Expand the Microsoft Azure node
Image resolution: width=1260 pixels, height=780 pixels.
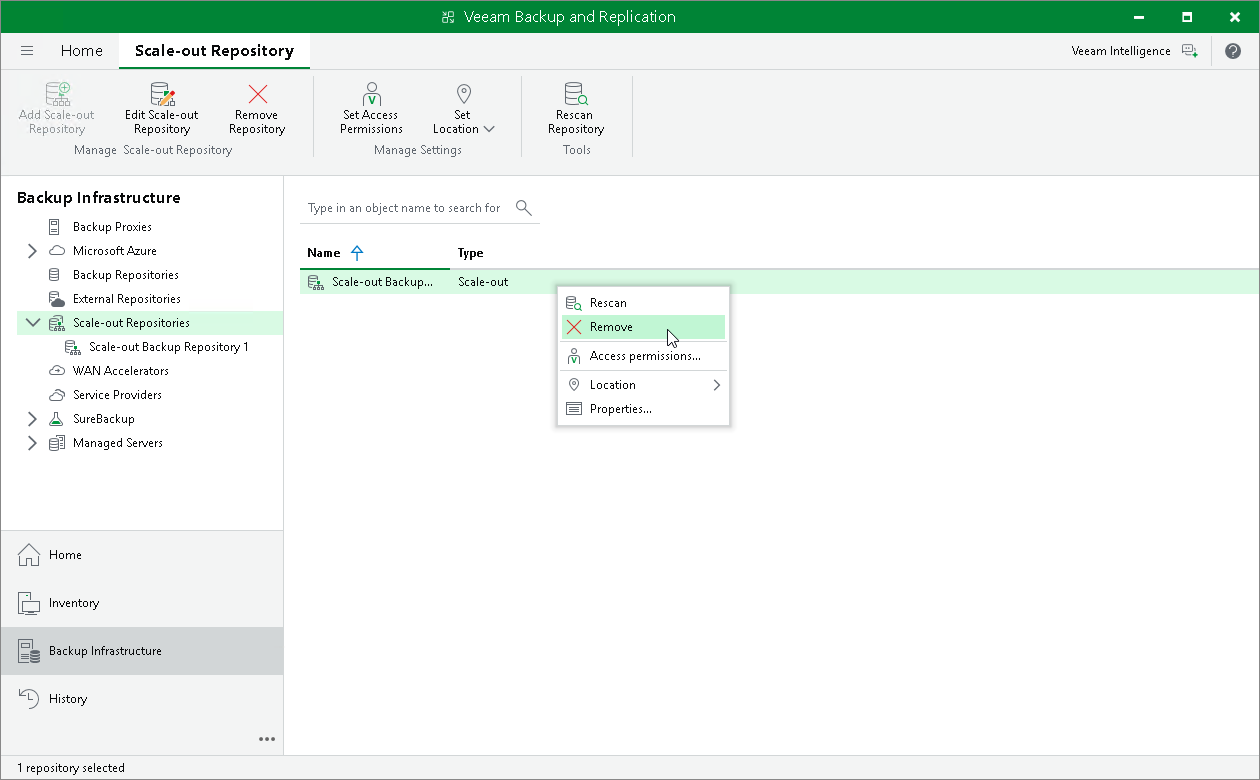pyautogui.click(x=32, y=251)
